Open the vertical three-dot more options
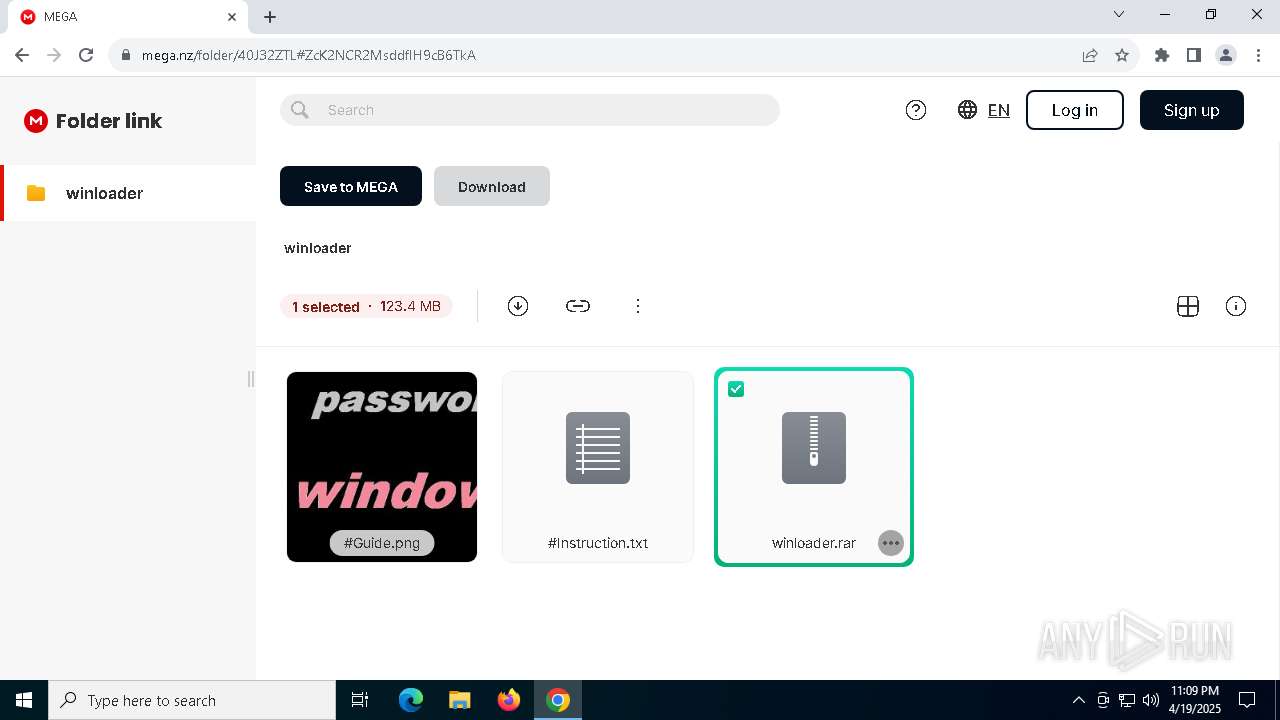The height and width of the screenshot is (720, 1280). tap(638, 306)
